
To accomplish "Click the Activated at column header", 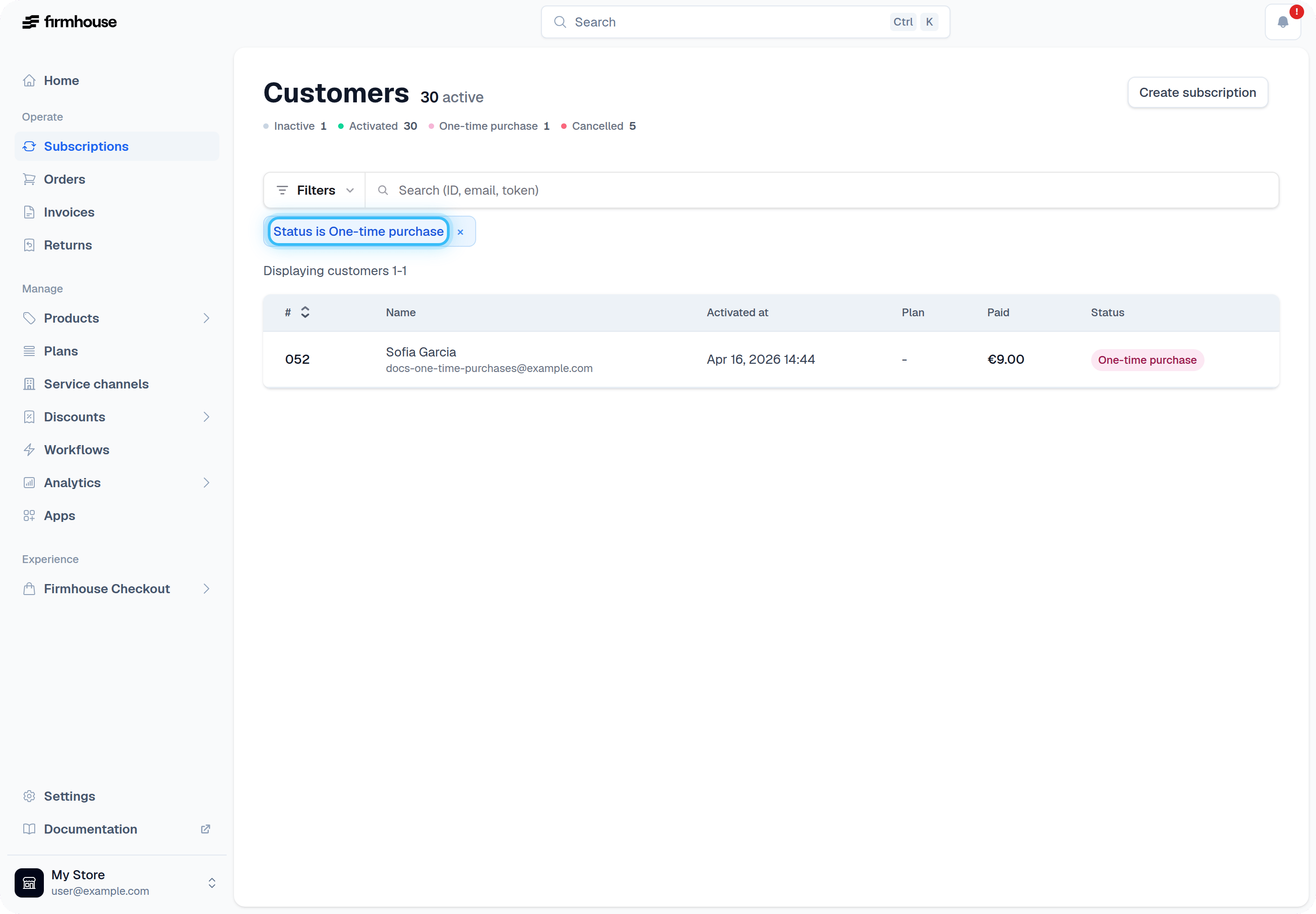I will coord(737,313).
